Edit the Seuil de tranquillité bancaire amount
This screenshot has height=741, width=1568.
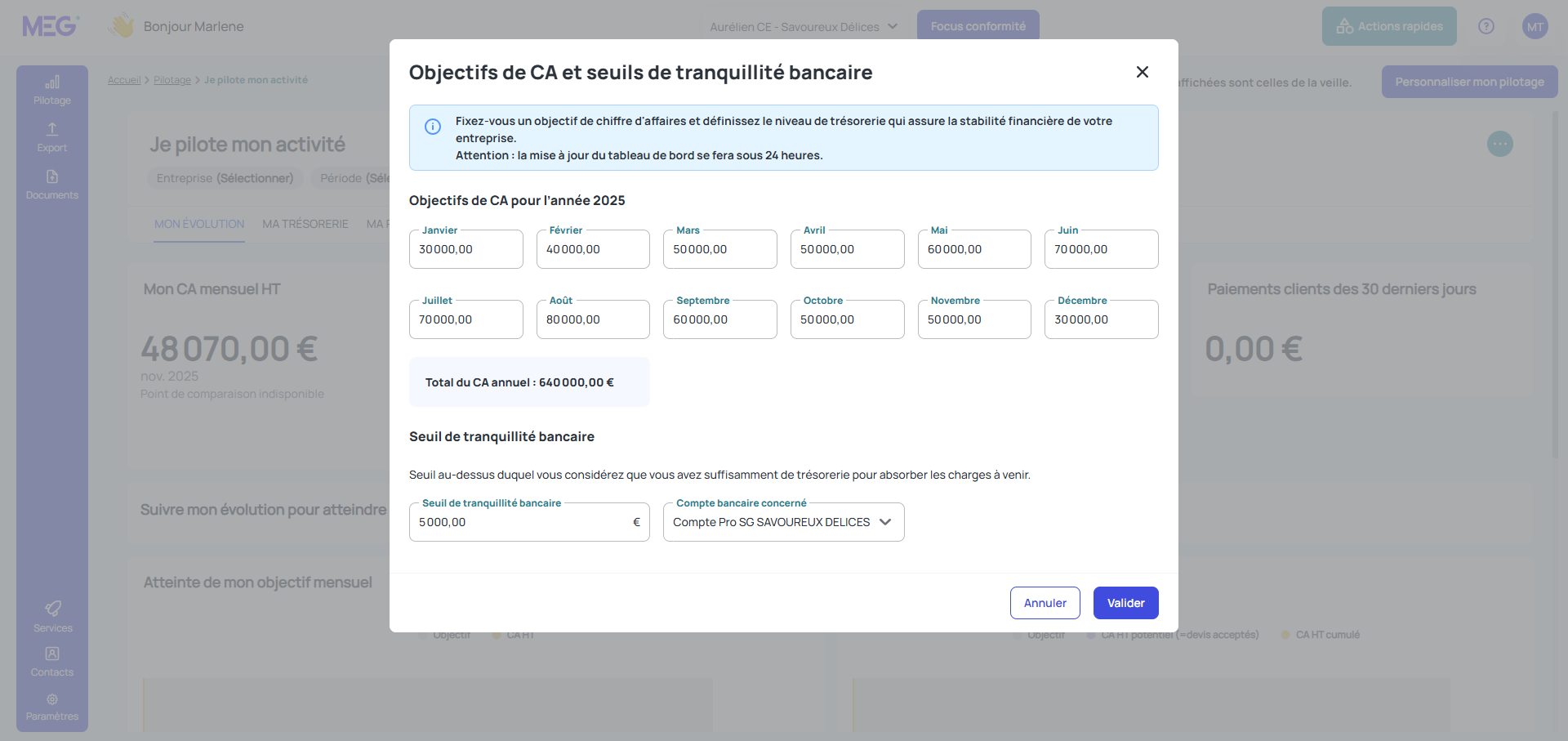pos(529,522)
